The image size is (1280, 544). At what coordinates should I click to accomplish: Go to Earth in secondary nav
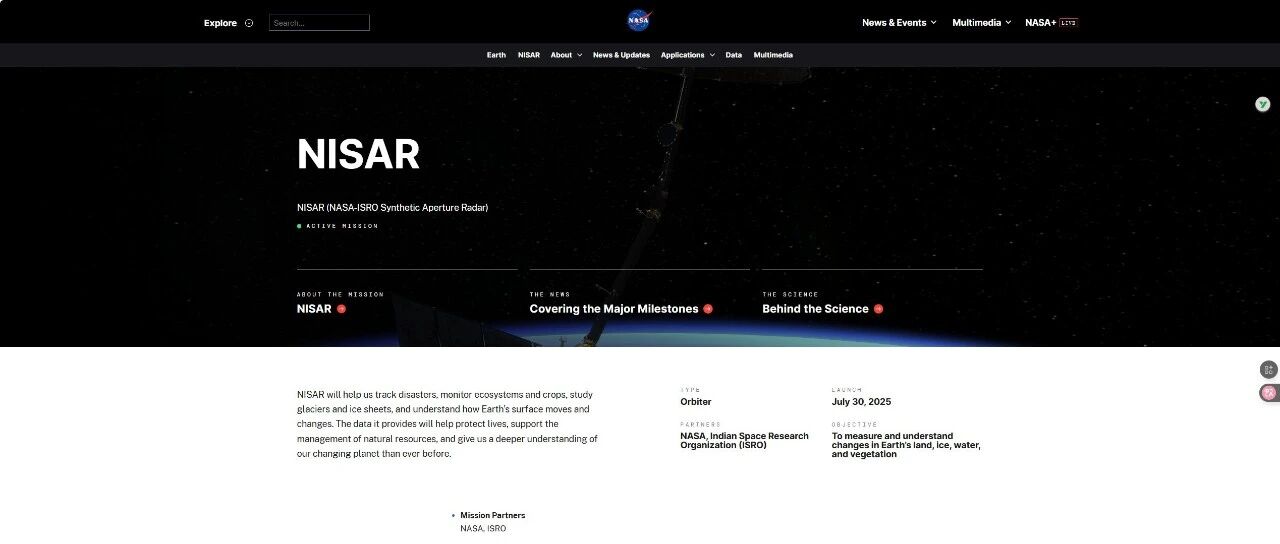point(496,55)
